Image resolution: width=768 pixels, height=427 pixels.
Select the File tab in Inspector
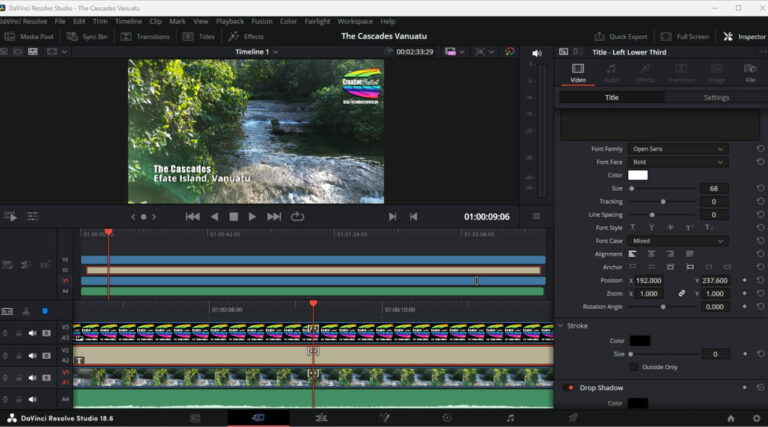pyautogui.click(x=750, y=73)
